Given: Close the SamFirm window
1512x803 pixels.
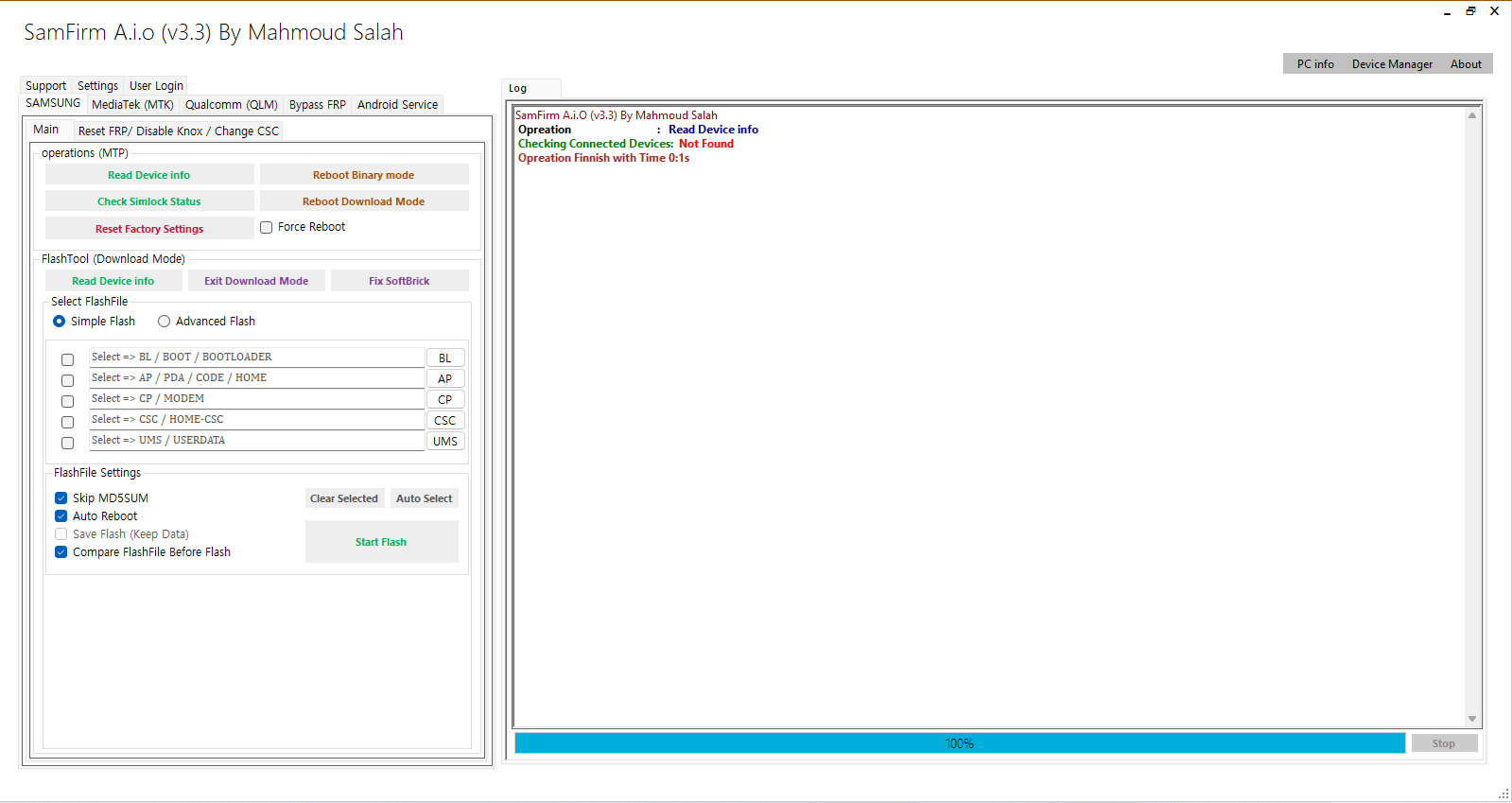Looking at the screenshot, I should click(1495, 11).
